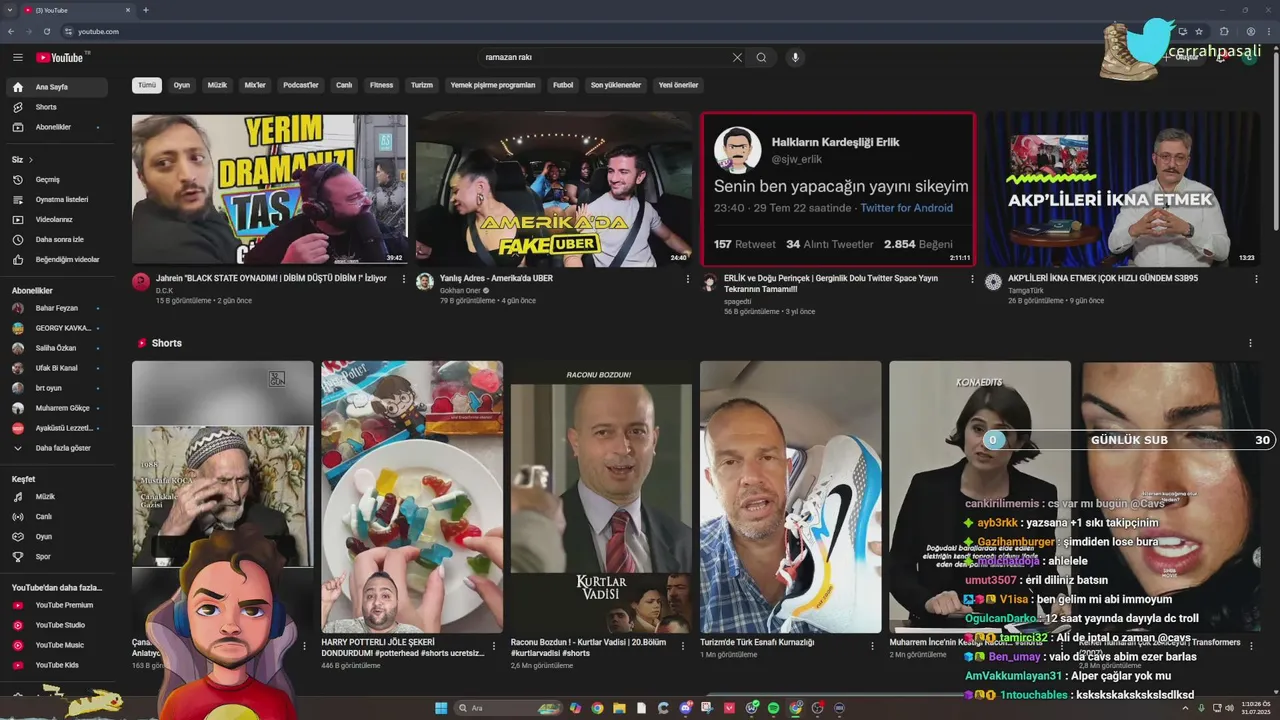Open browser tab search dropdown arrow
The width and height of the screenshot is (1280, 720).
[x=10, y=10]
